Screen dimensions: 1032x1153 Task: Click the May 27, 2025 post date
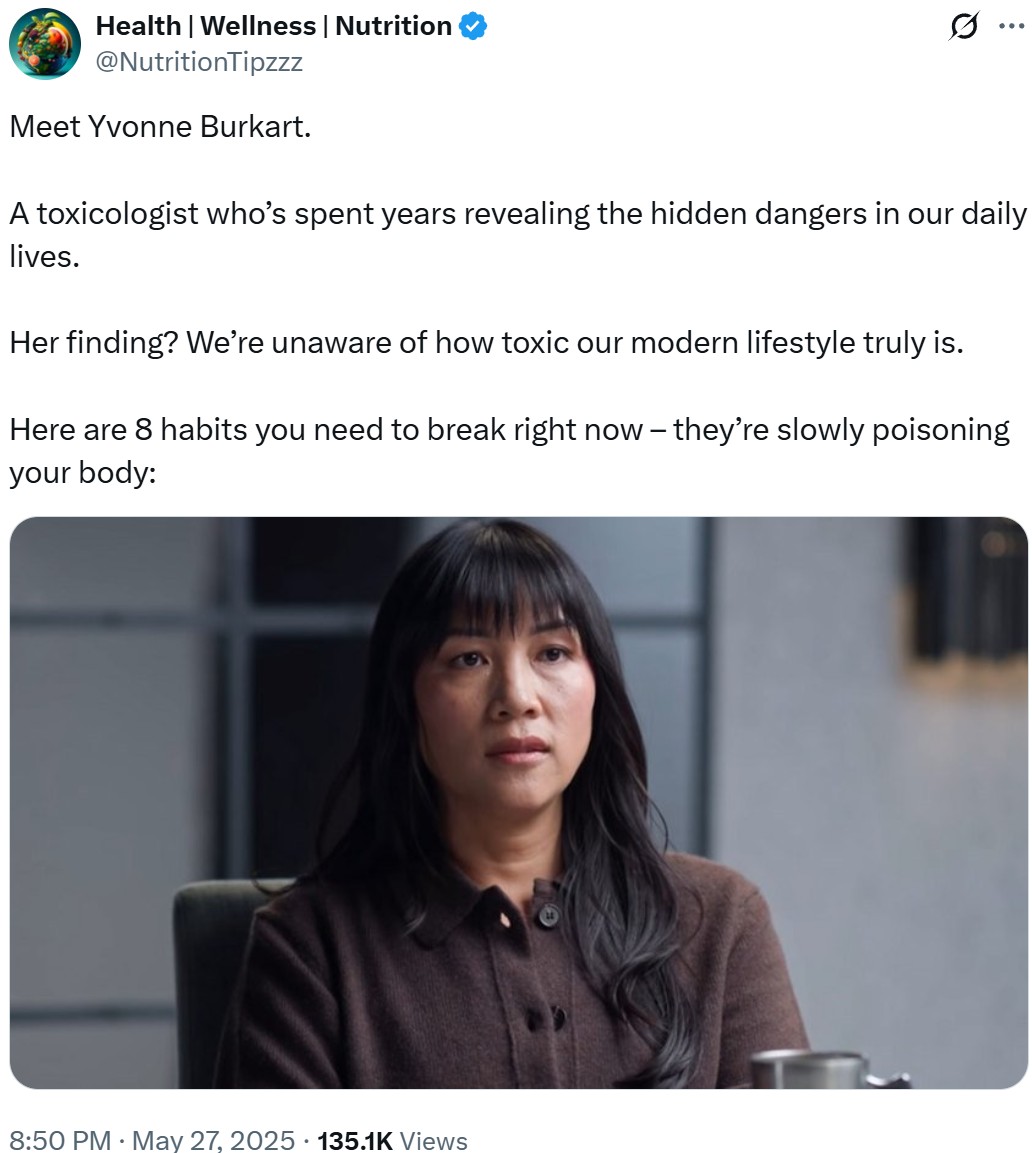pyautogui.click(x=213, y=1140)
